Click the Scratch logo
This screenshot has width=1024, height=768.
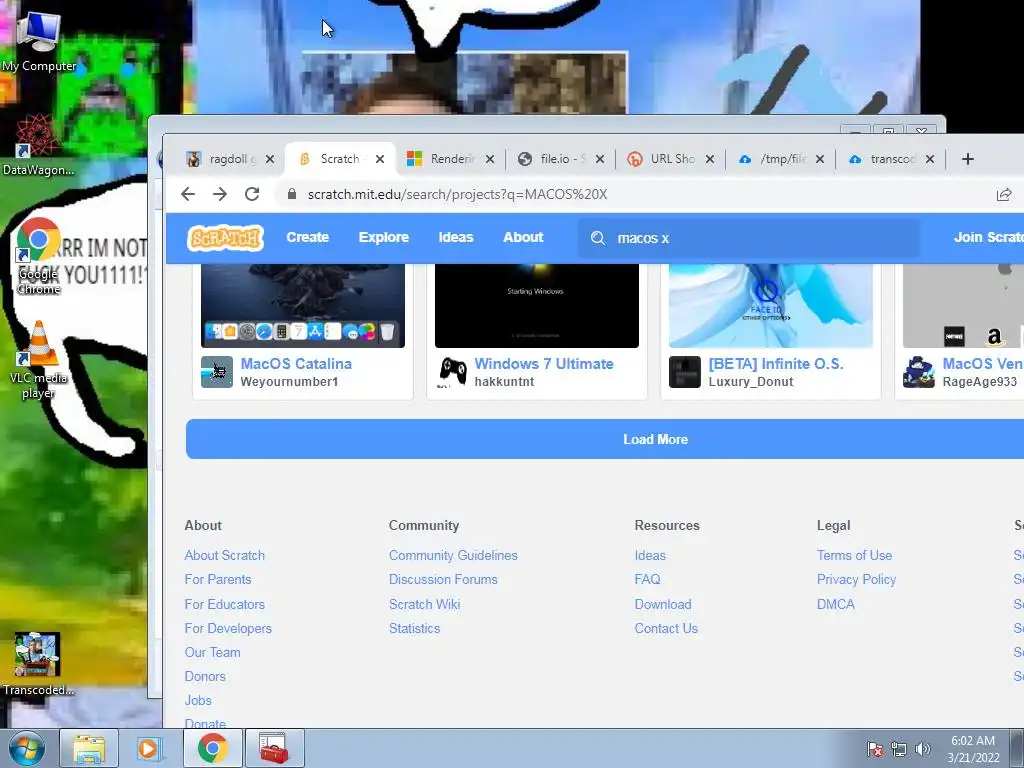coord(225,238)
